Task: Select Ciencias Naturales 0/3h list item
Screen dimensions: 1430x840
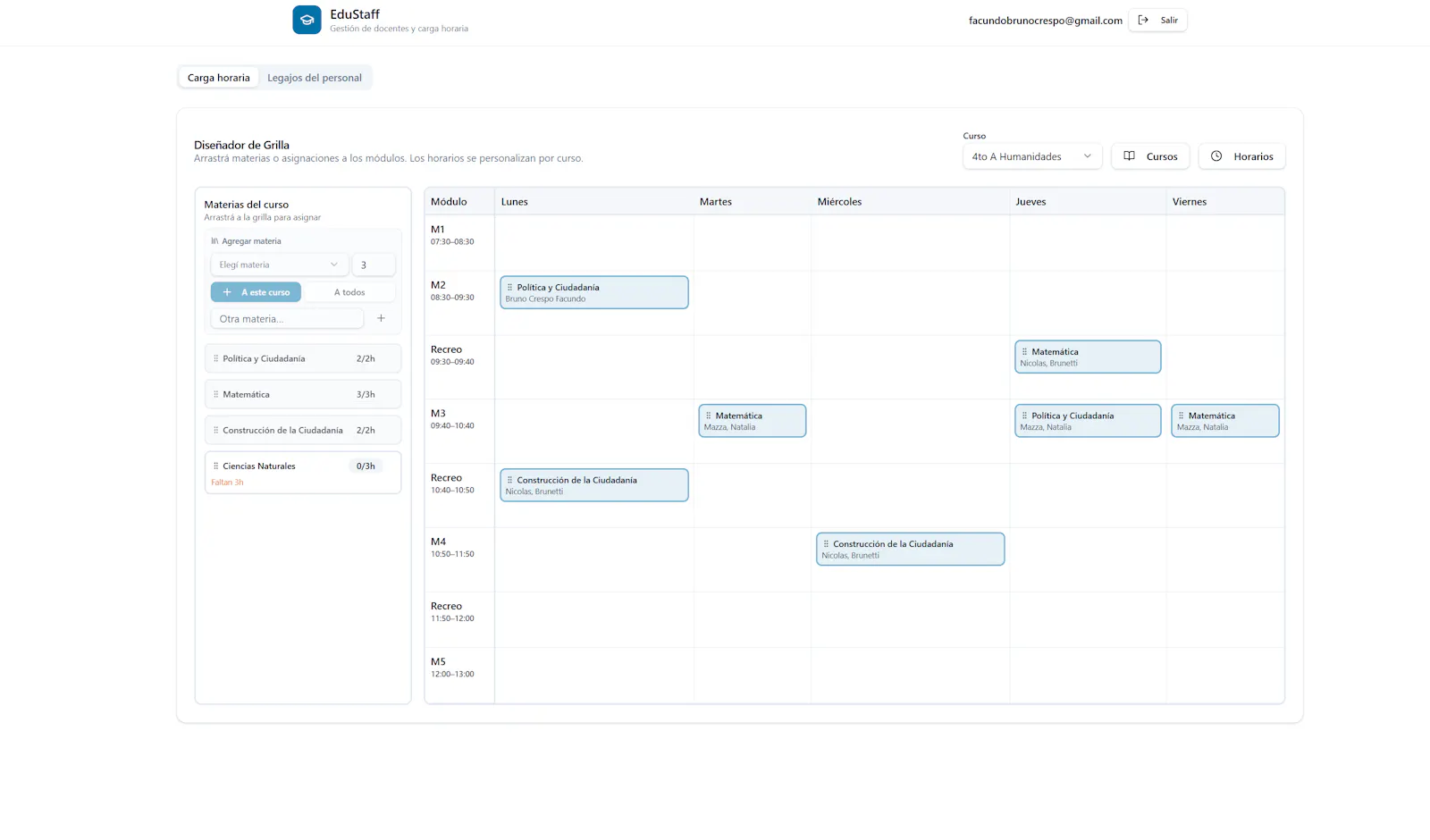Action: point(303,472)
